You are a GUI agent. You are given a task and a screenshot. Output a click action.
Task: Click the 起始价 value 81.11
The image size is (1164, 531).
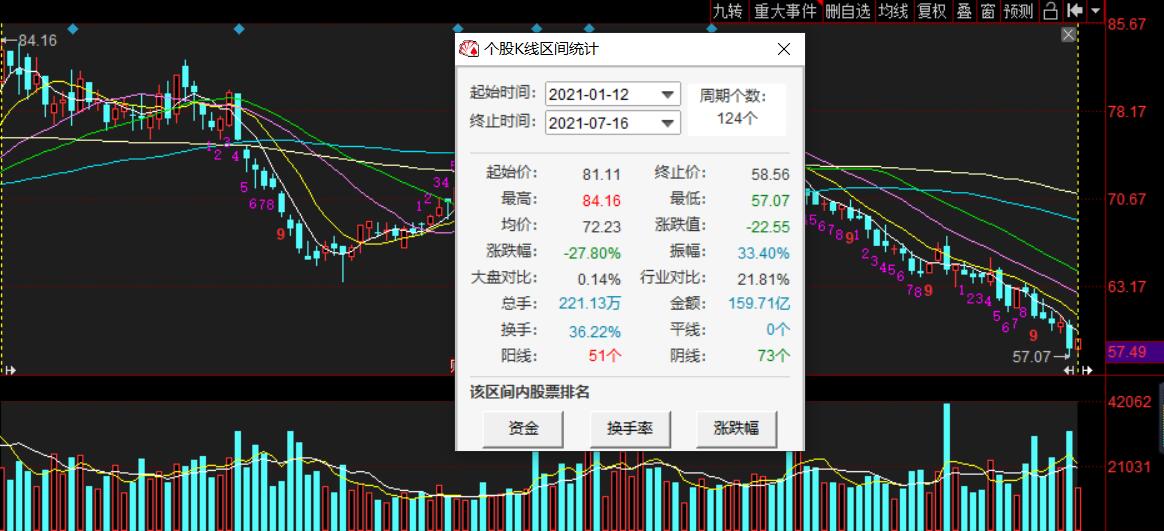pos(601,175)
